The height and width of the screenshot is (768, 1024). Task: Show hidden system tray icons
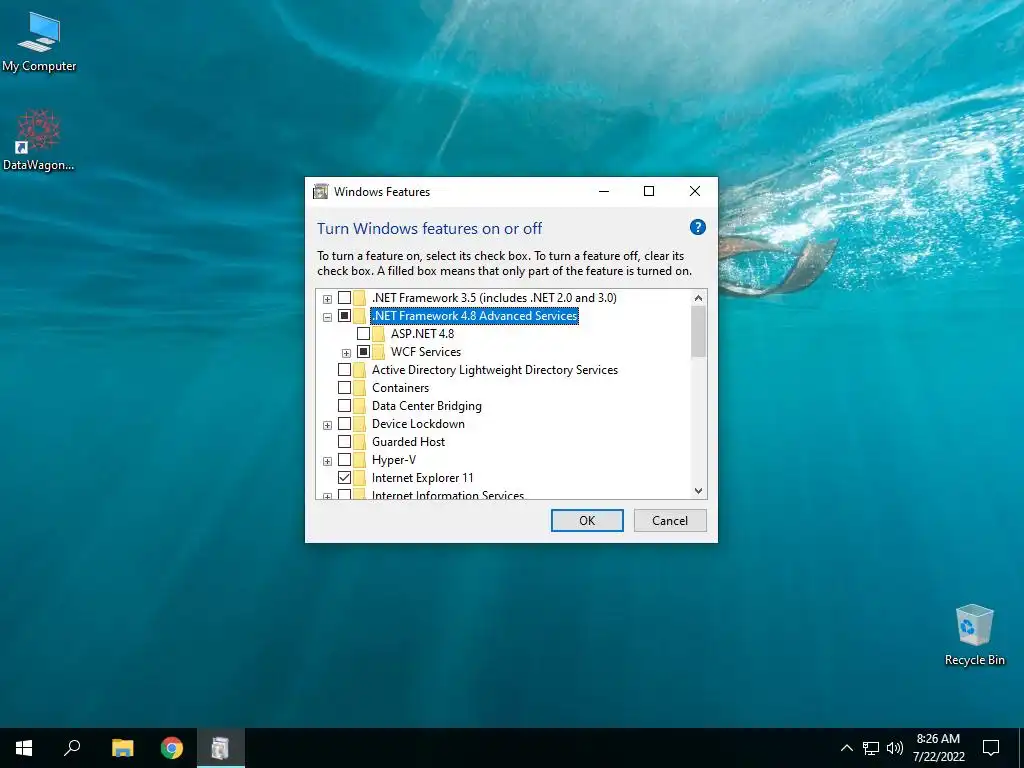pyautogui.click(x=846, y=748)
